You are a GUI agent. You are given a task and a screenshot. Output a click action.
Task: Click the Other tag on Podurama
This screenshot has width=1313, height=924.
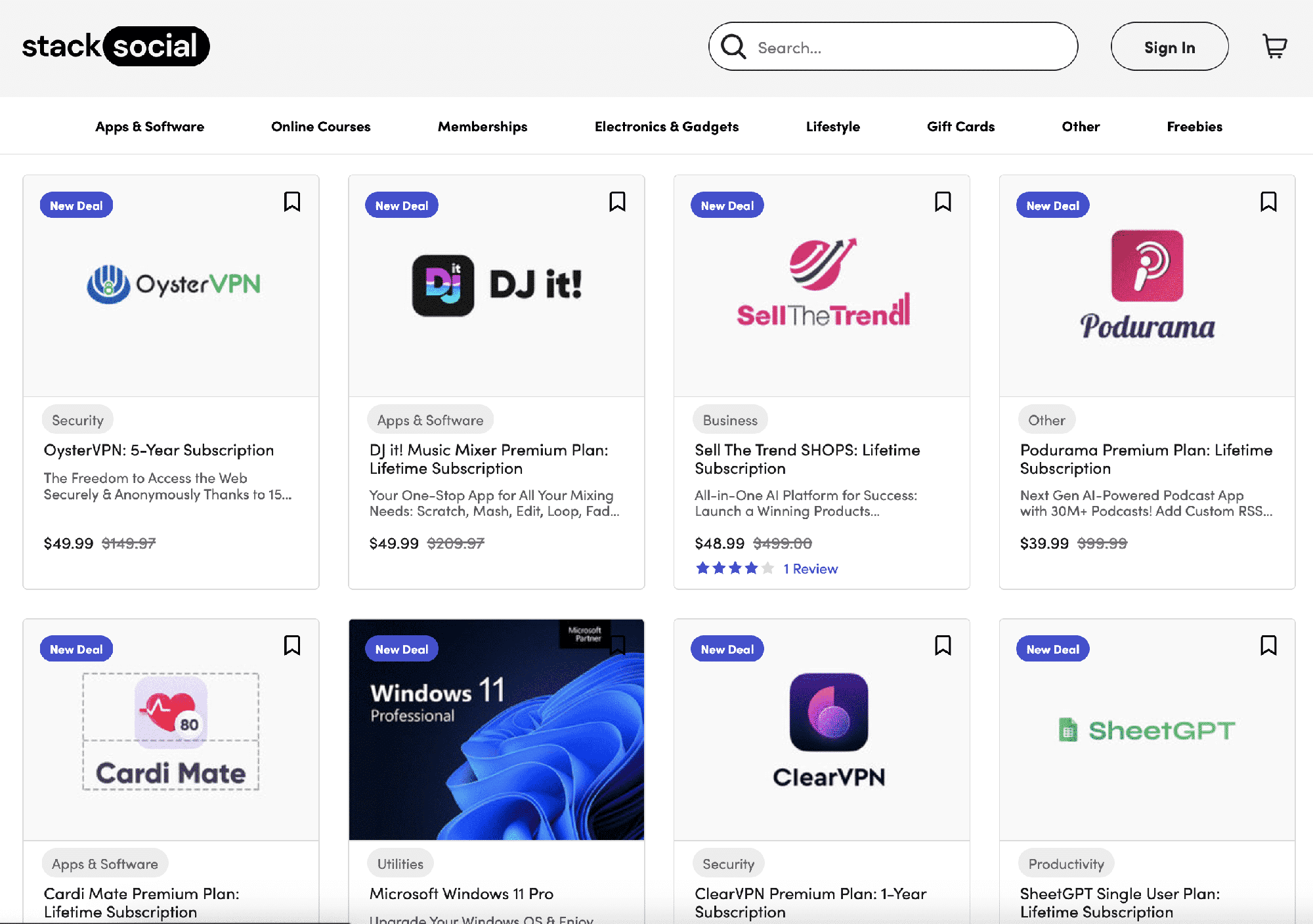1046,420
